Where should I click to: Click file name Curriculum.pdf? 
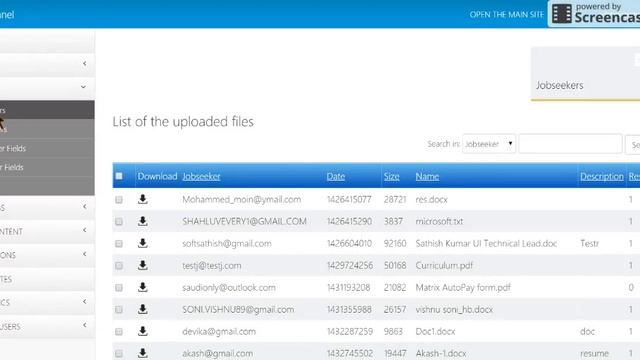tap(444, 265)
